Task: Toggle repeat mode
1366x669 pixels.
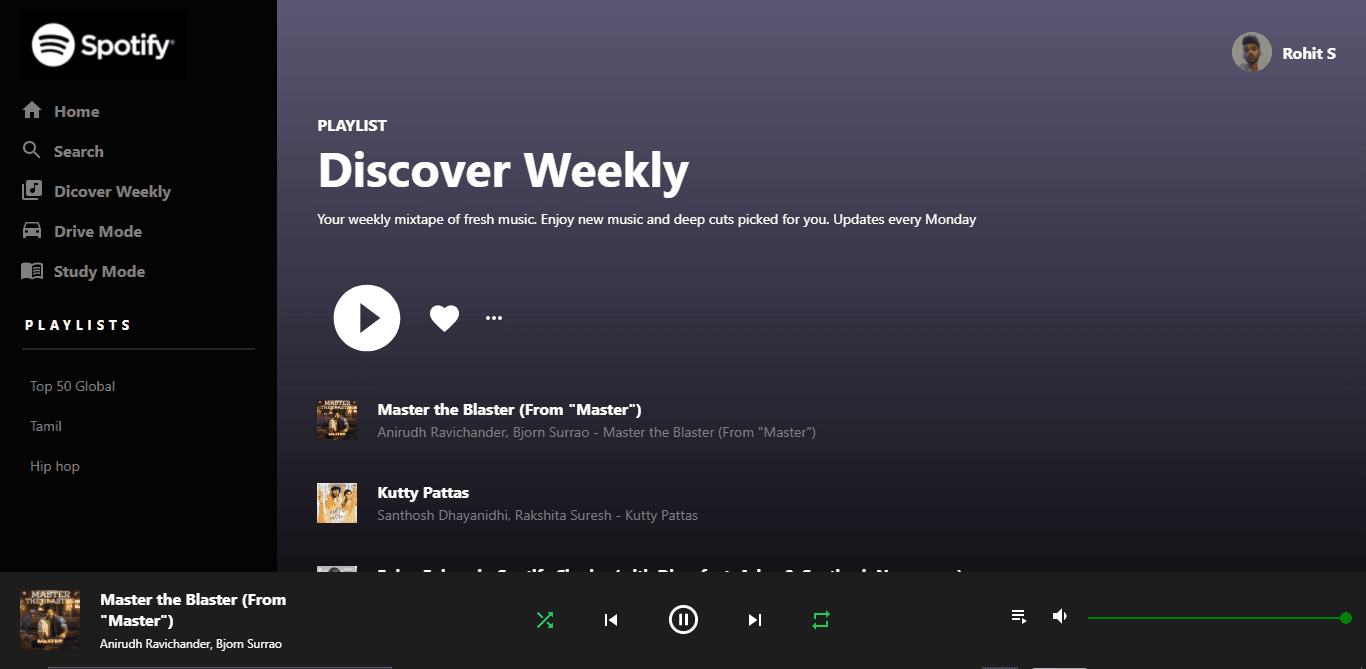Action: 821,620
